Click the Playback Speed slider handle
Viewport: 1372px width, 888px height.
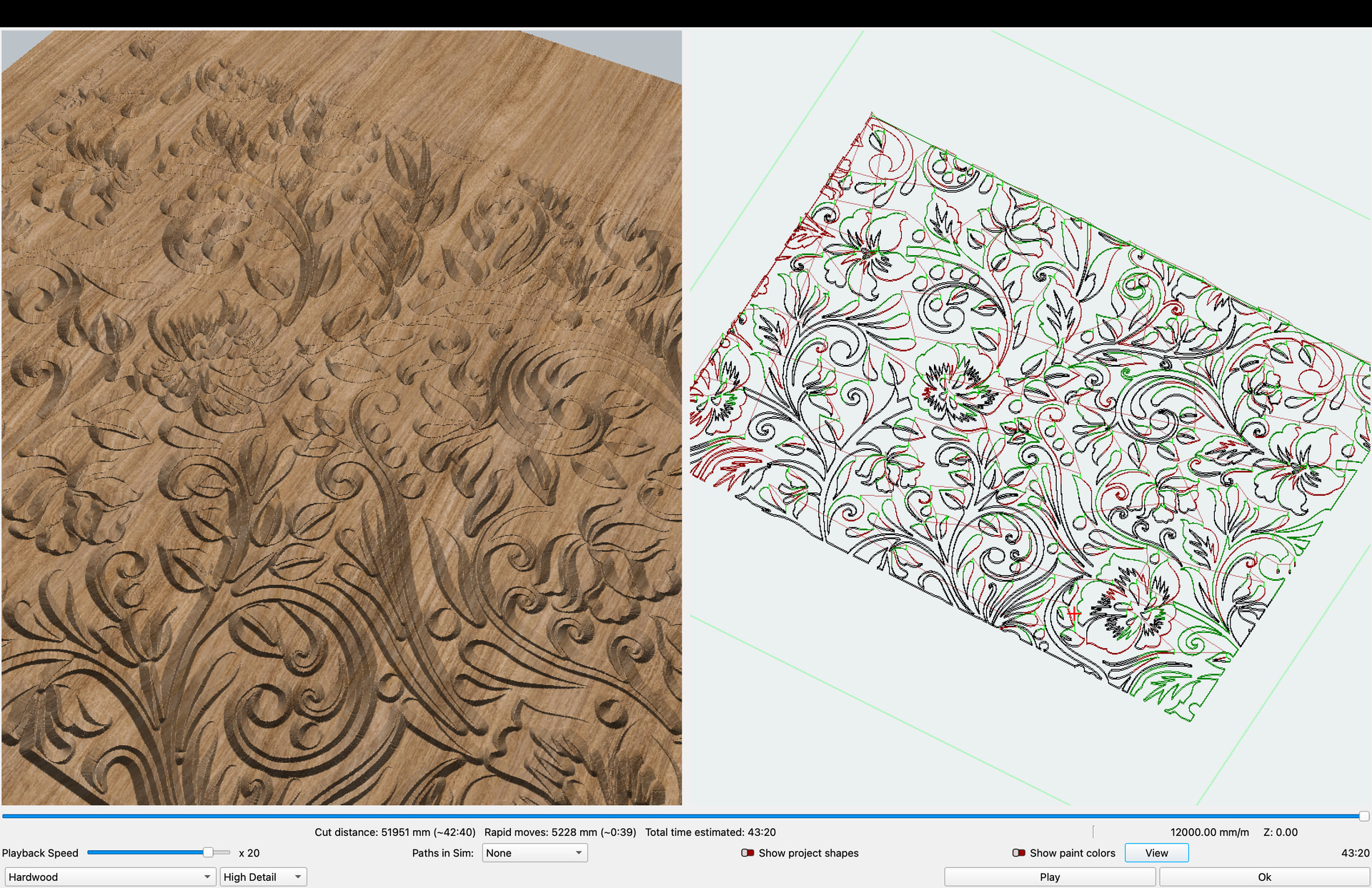(x=207, y=852)
